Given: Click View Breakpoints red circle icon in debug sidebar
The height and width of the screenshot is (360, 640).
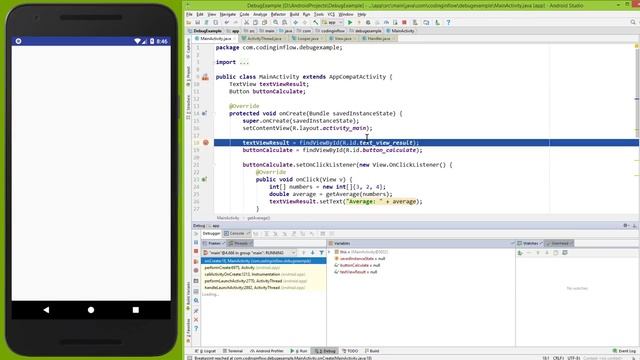Looking at the screenshot, I should pyautogui.click(x=196, y=270).
